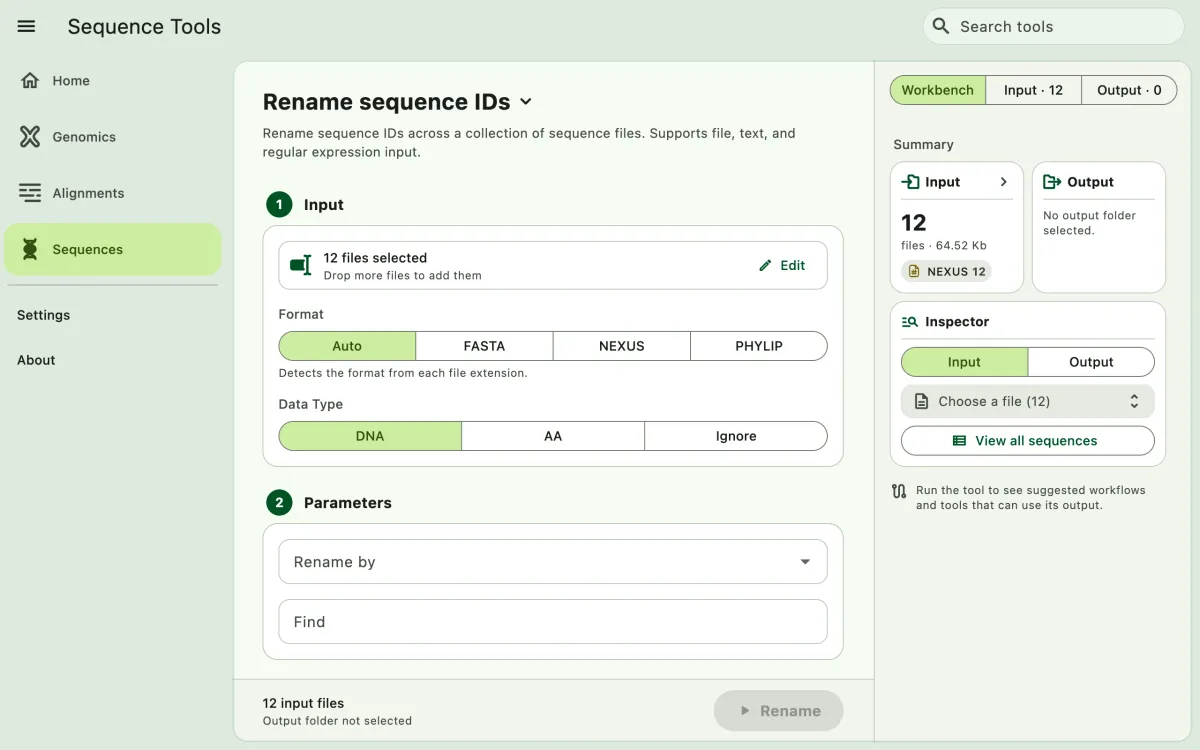Select FASTA format option
Viewport: 1200px width, 750px height.
[484, 346]
